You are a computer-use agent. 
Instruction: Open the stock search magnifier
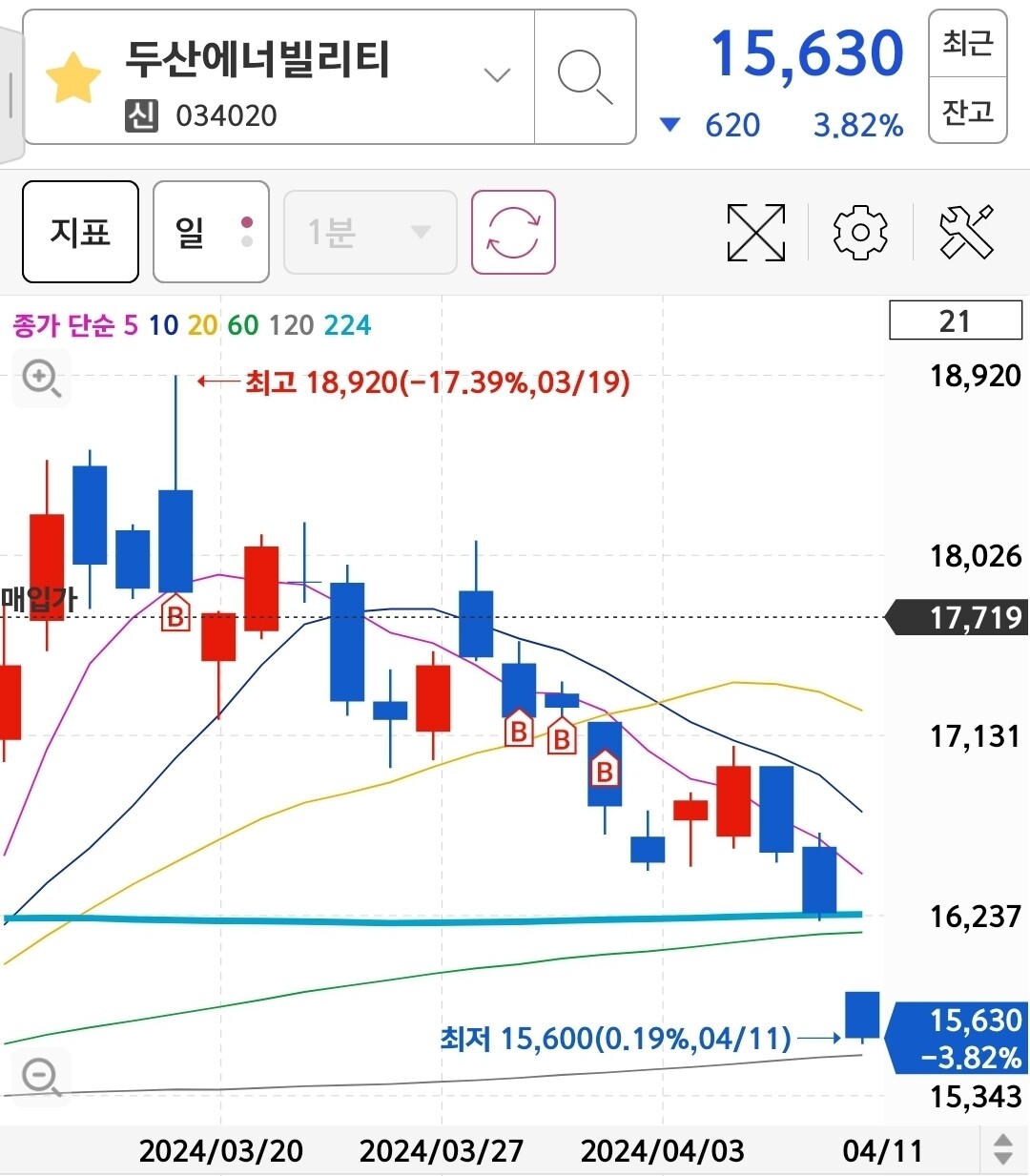pyautogui.click(x=584, y=77)
